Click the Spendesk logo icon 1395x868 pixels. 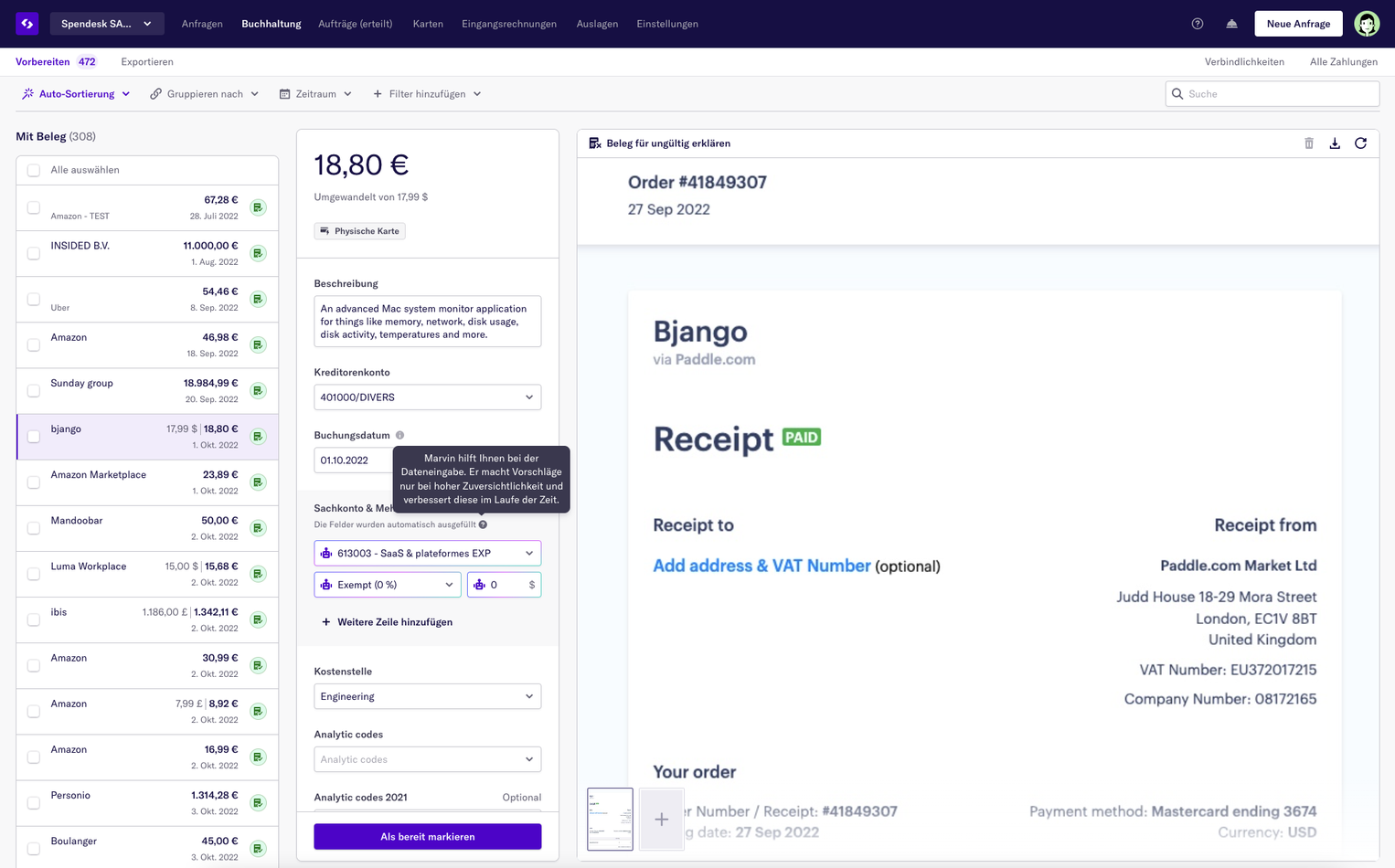(x=27, y=24)
